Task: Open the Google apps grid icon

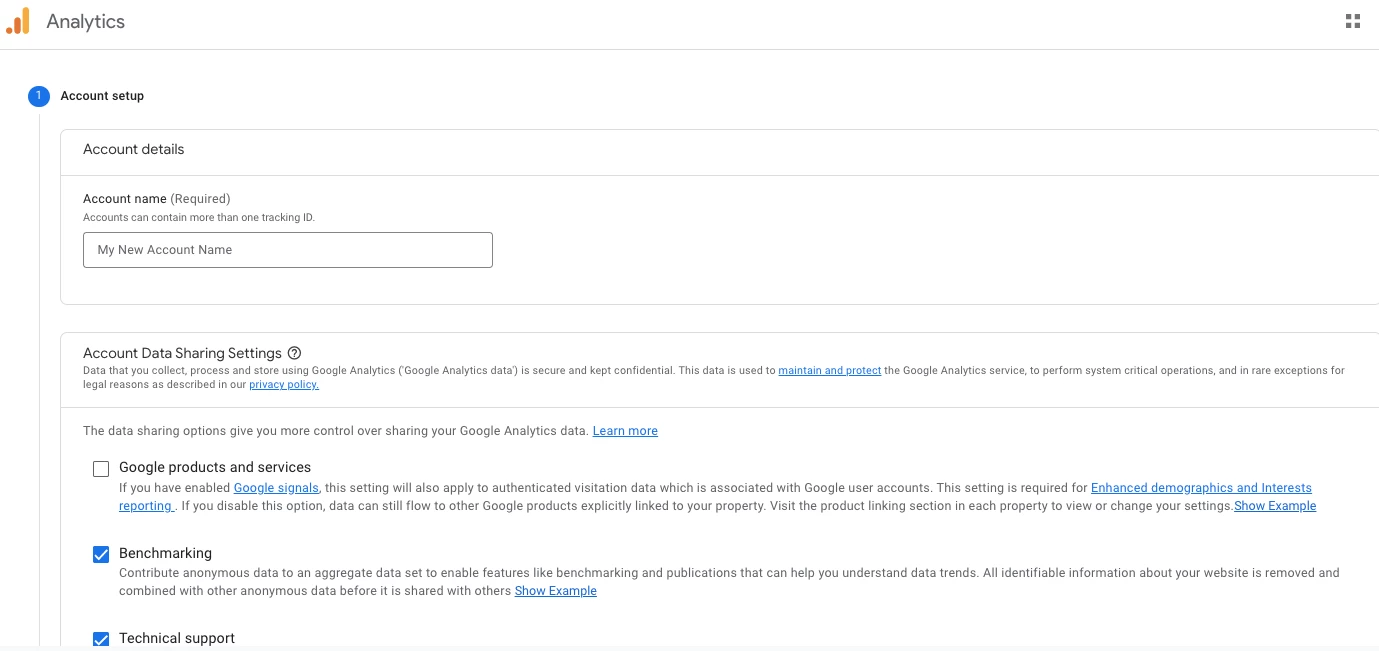Action: click(1353, 21)
